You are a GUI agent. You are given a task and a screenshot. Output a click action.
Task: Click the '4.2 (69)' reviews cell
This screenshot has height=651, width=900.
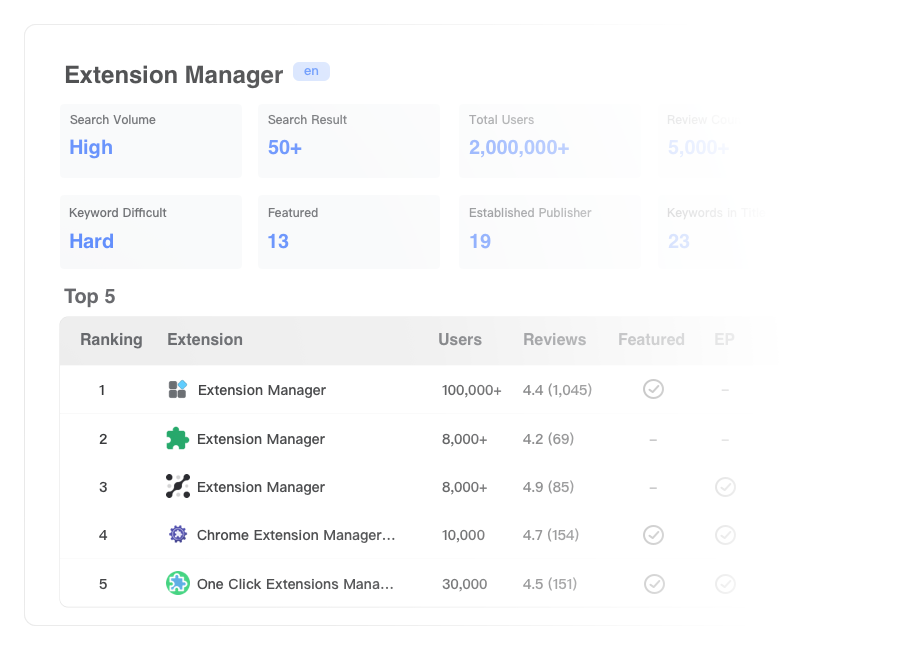click(548, 439)
